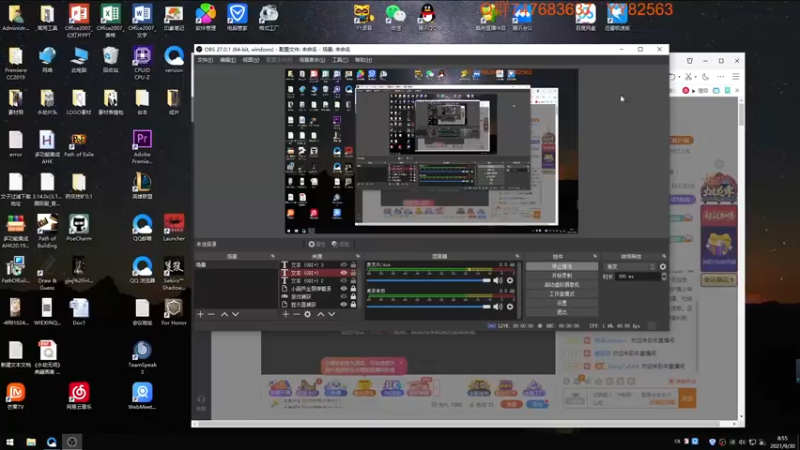
Task: Click the 300 ms duration field
Action: pos(638,277)
